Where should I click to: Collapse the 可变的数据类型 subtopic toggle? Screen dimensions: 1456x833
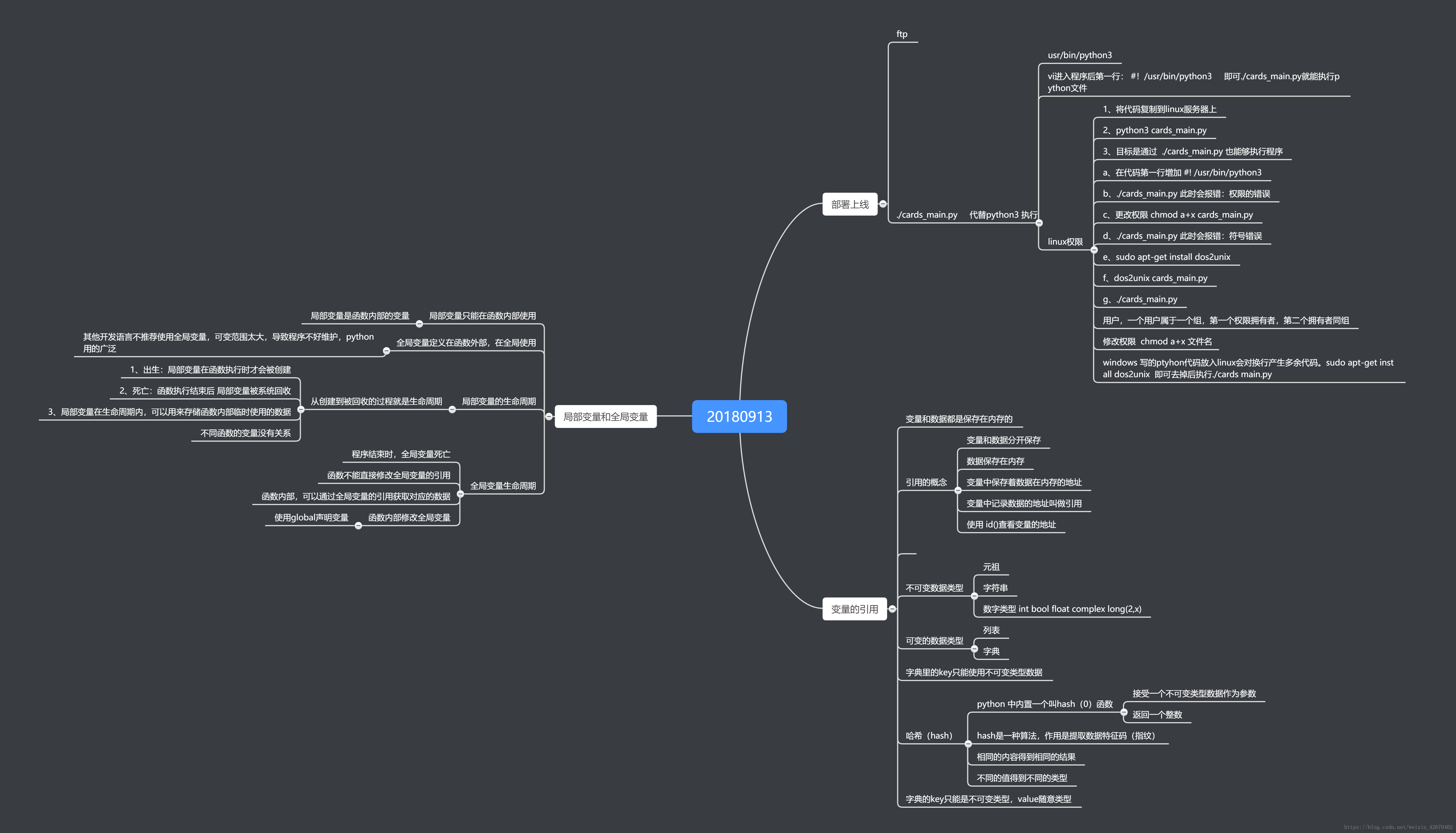975,649
